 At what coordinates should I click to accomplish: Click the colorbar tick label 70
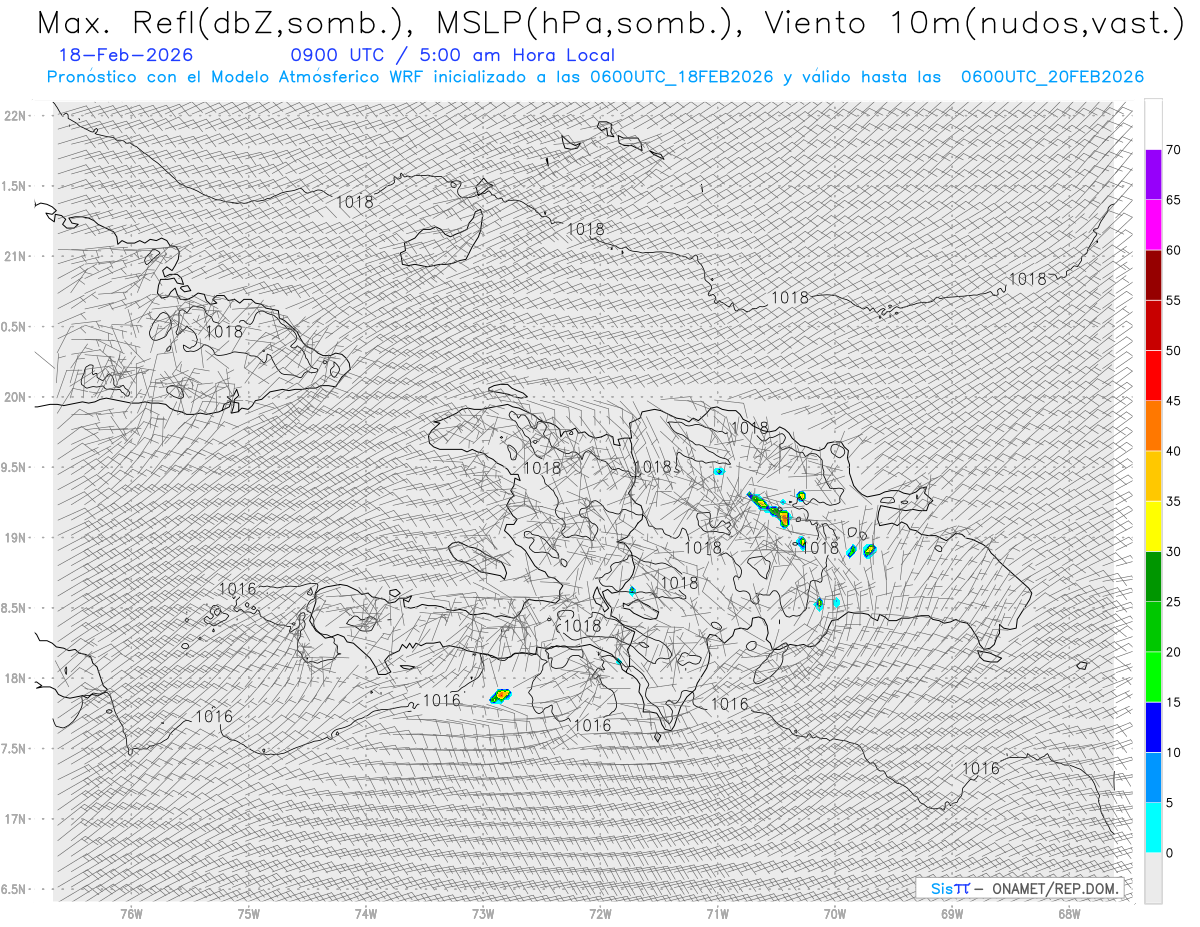click(x=1173, y=150)
